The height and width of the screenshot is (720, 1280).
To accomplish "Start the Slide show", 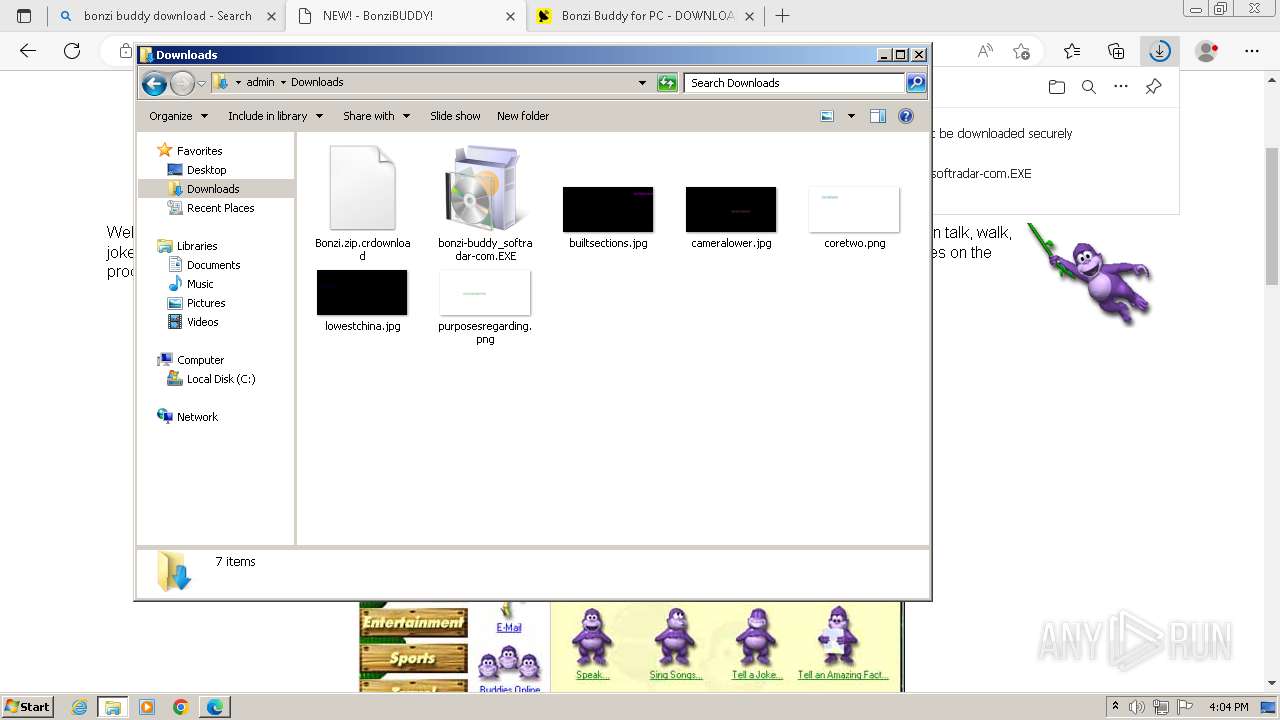I will (x=455, y=116).
